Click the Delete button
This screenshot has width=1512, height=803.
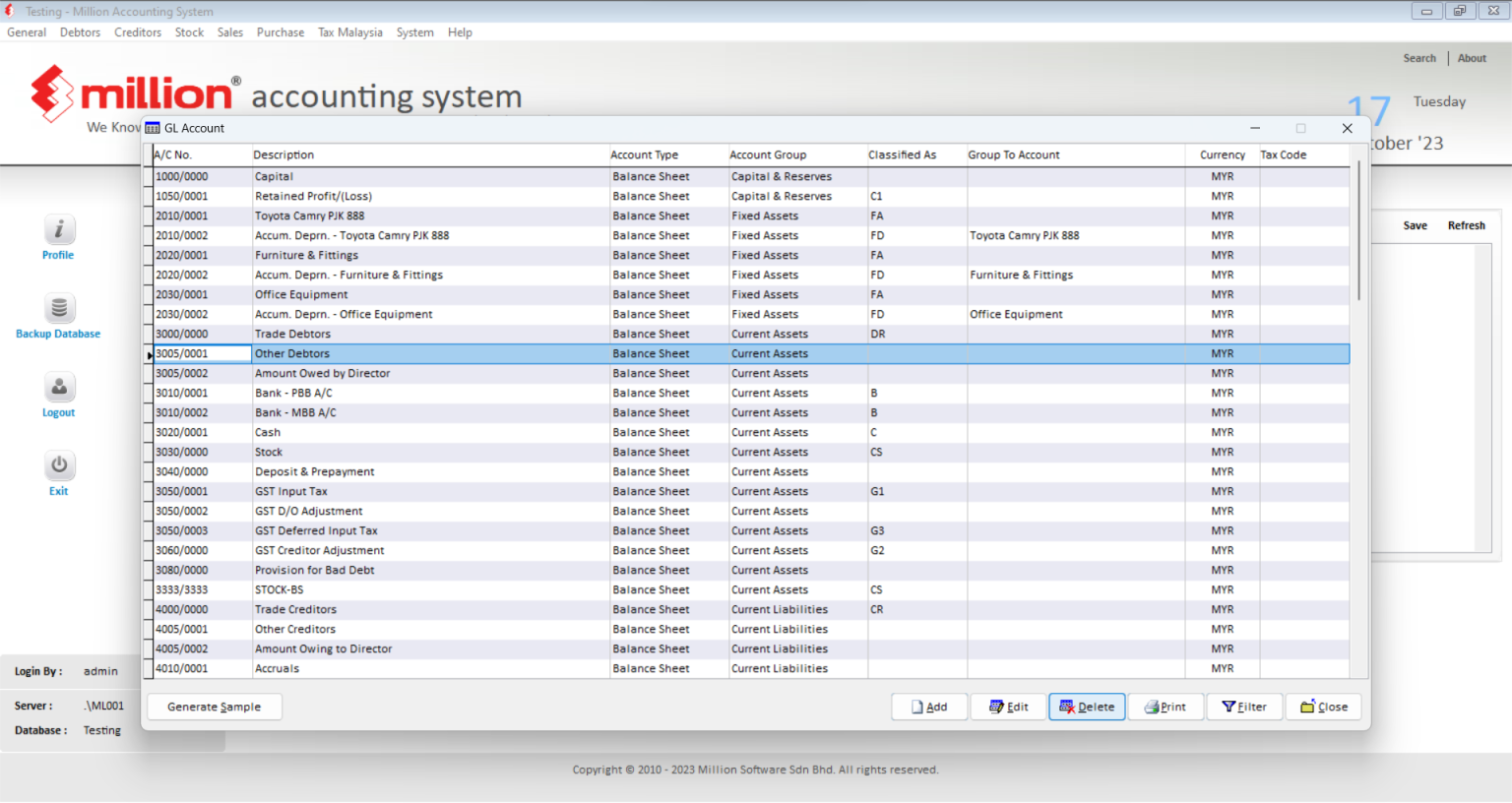click(1087, 707)
